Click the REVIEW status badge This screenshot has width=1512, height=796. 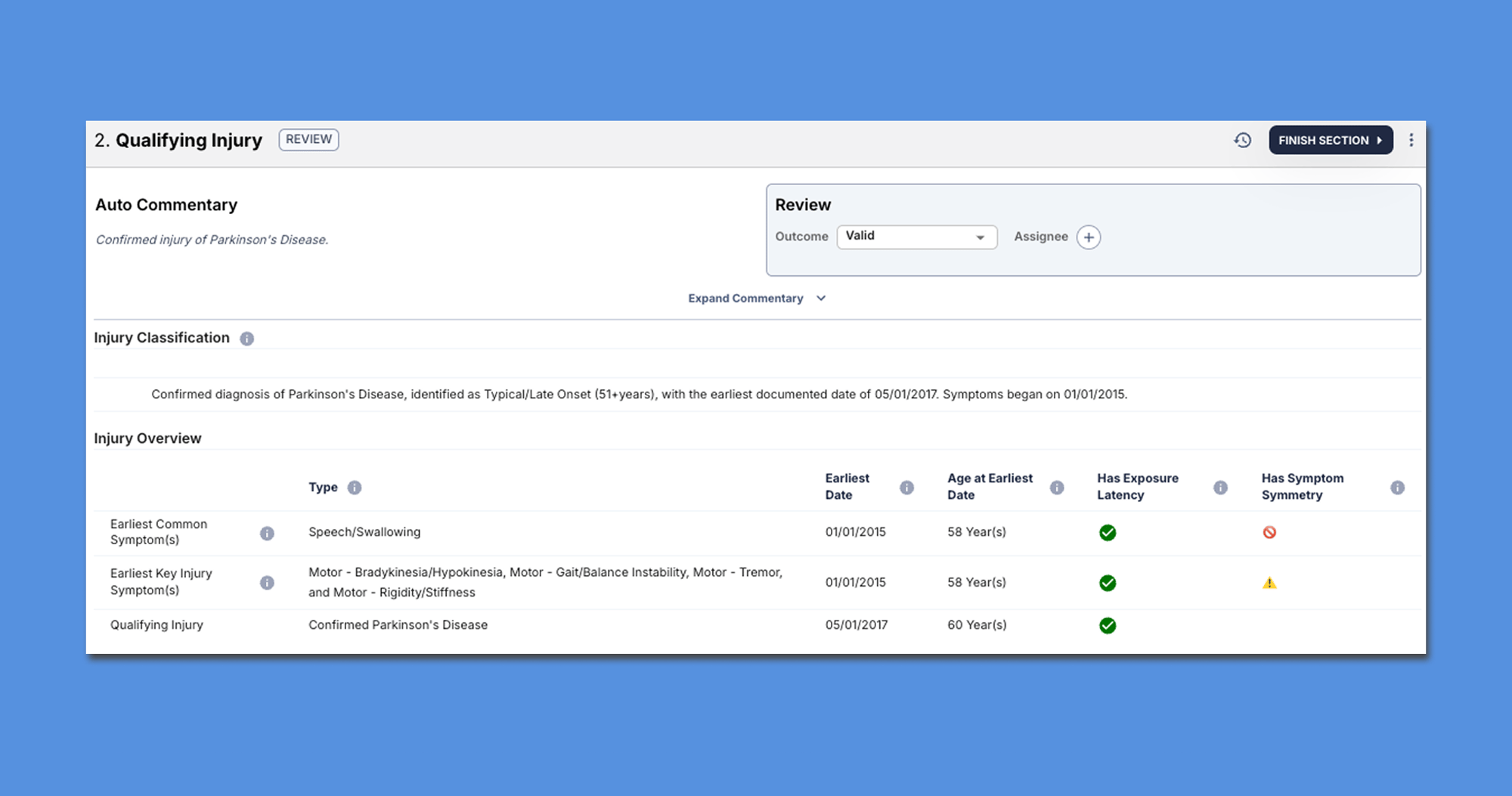[x=308, y=140]
